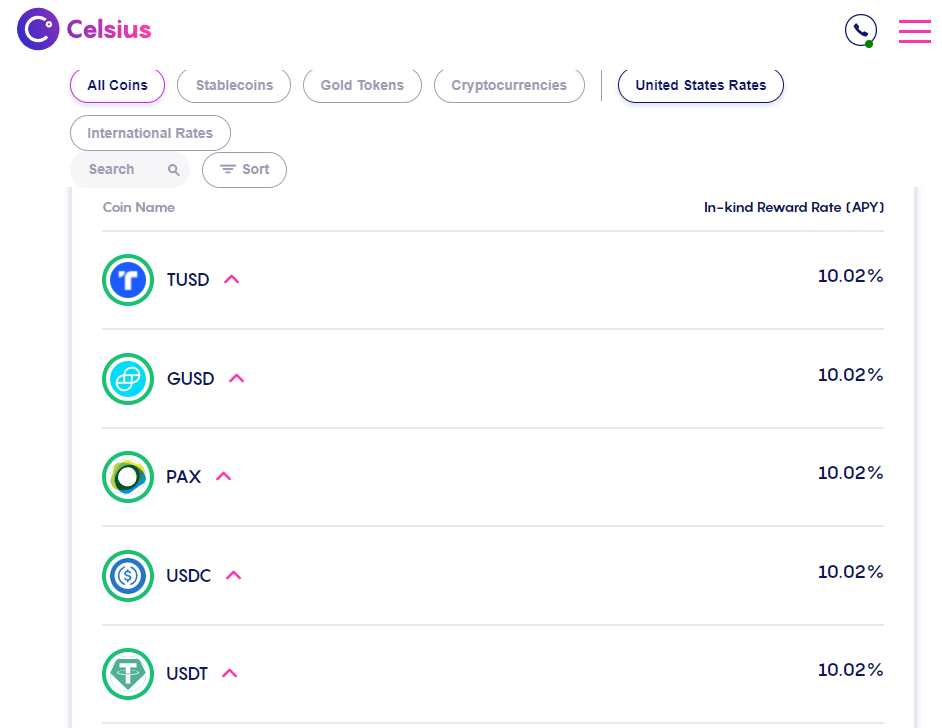Click the TUSD coin icon

[x=128, y=280]
